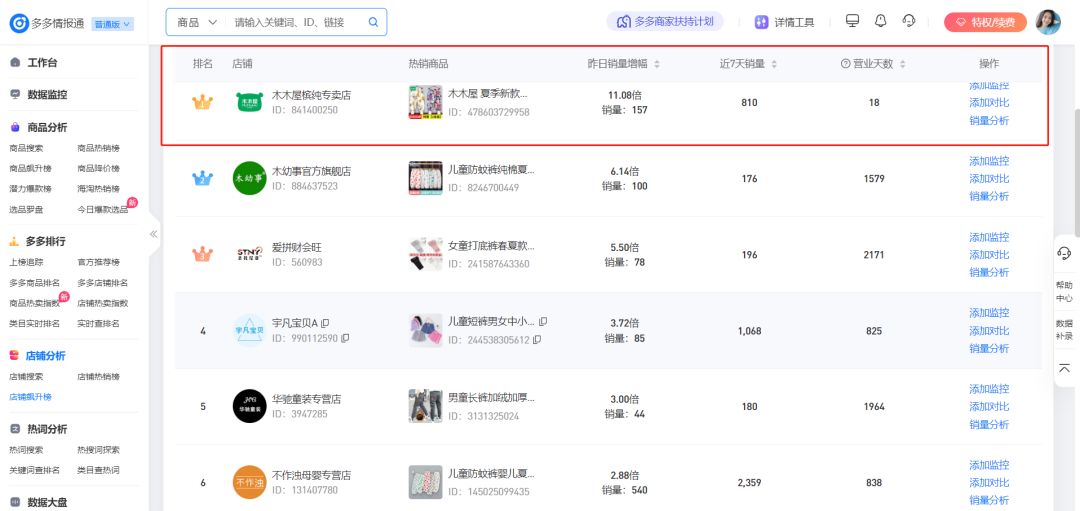The image size is (1080, 511).
Task: Sort by 近7天销量 using its sort arrows
Action: point(773,64)
